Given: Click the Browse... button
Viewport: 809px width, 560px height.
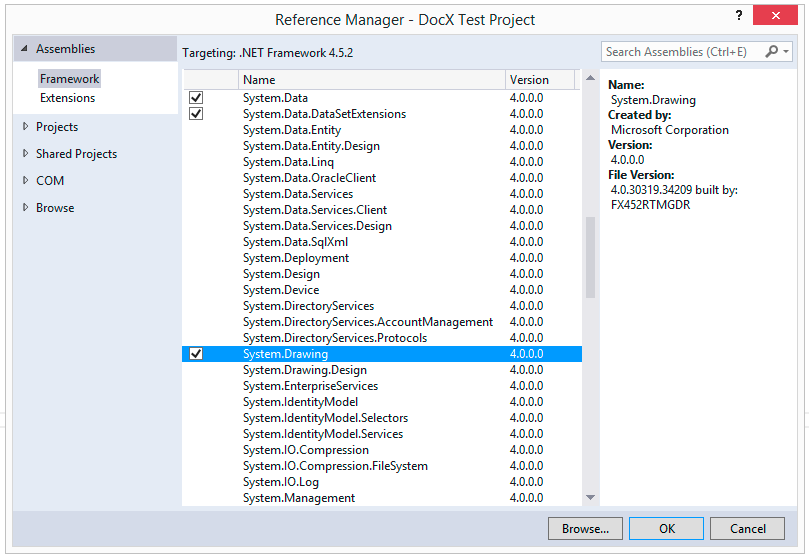Looking at the screenshot, I should [x=585, y=529].
